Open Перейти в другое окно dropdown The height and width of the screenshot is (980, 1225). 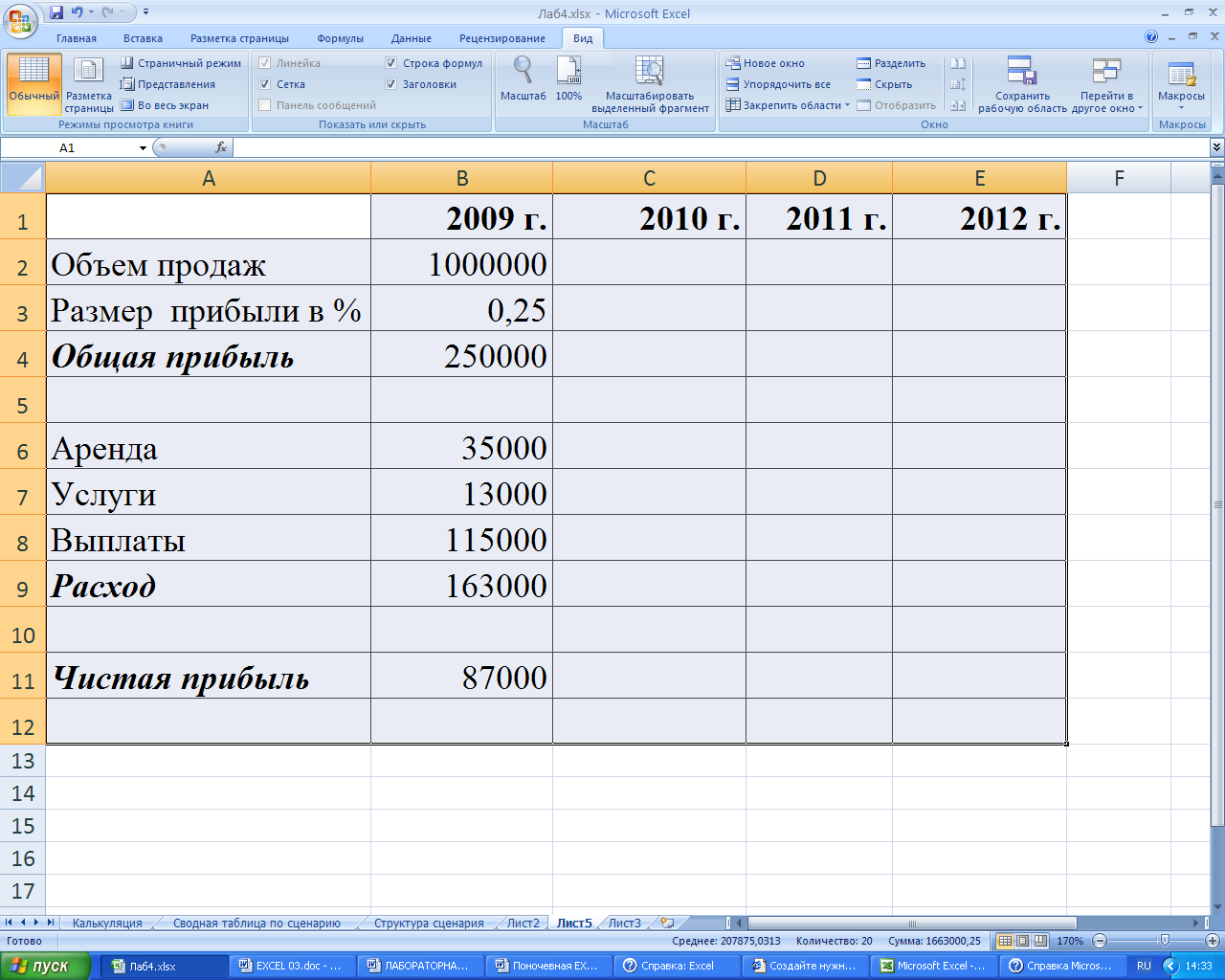click(x=1106, y=84)
